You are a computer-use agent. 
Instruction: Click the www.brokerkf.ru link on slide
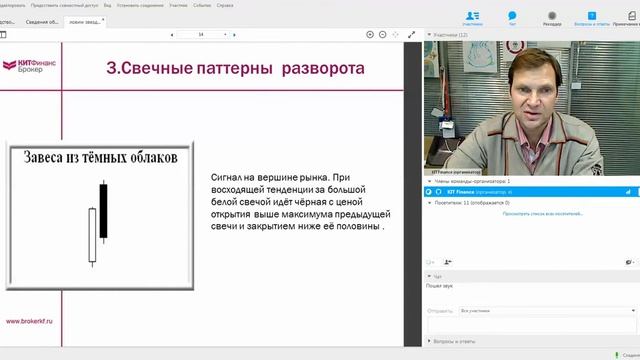pos(29,321)
